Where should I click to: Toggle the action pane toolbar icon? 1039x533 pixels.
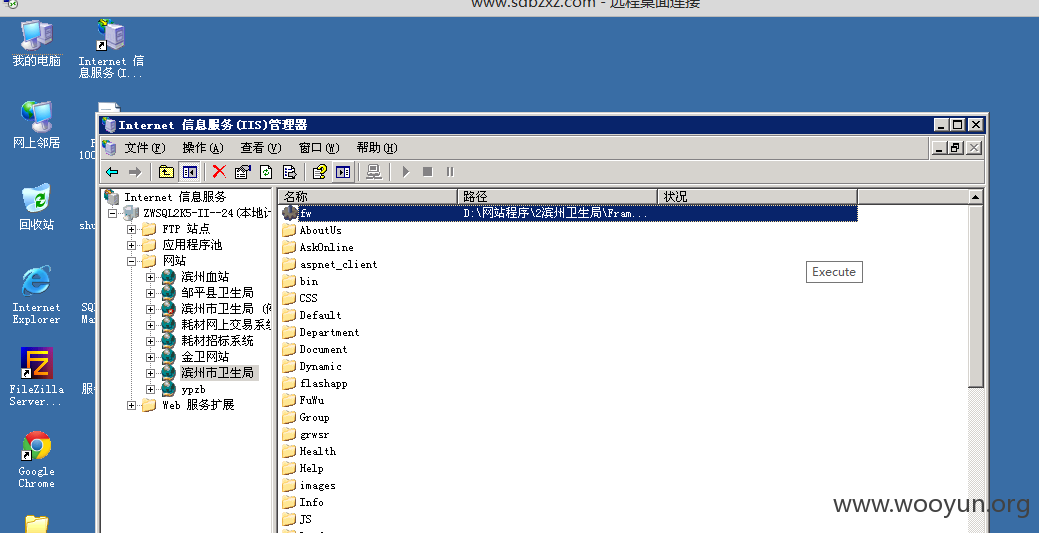[343, 172]
